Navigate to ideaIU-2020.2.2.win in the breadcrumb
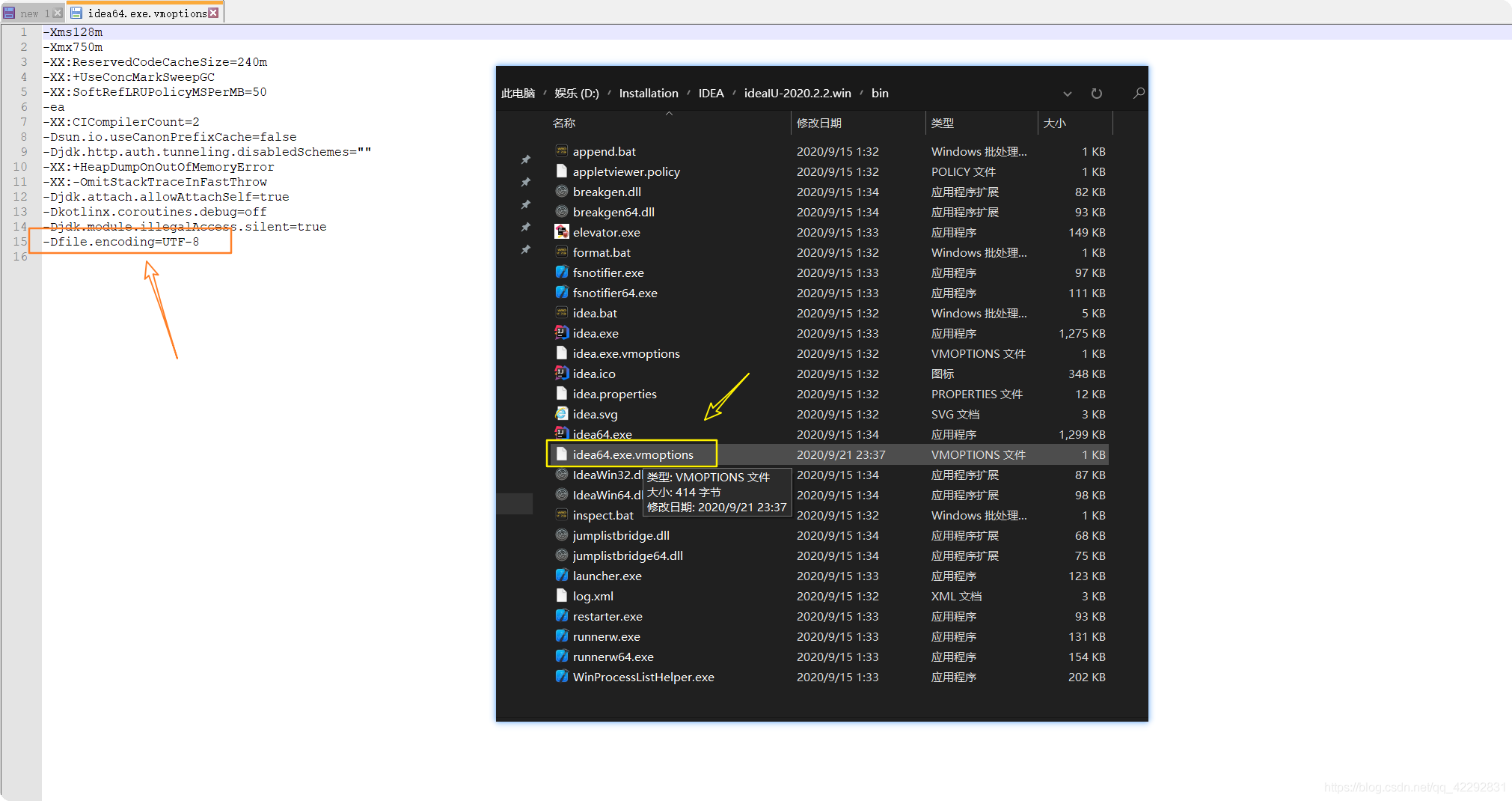The height and width of the screenshot is (801, 1512). click(798, 94)
